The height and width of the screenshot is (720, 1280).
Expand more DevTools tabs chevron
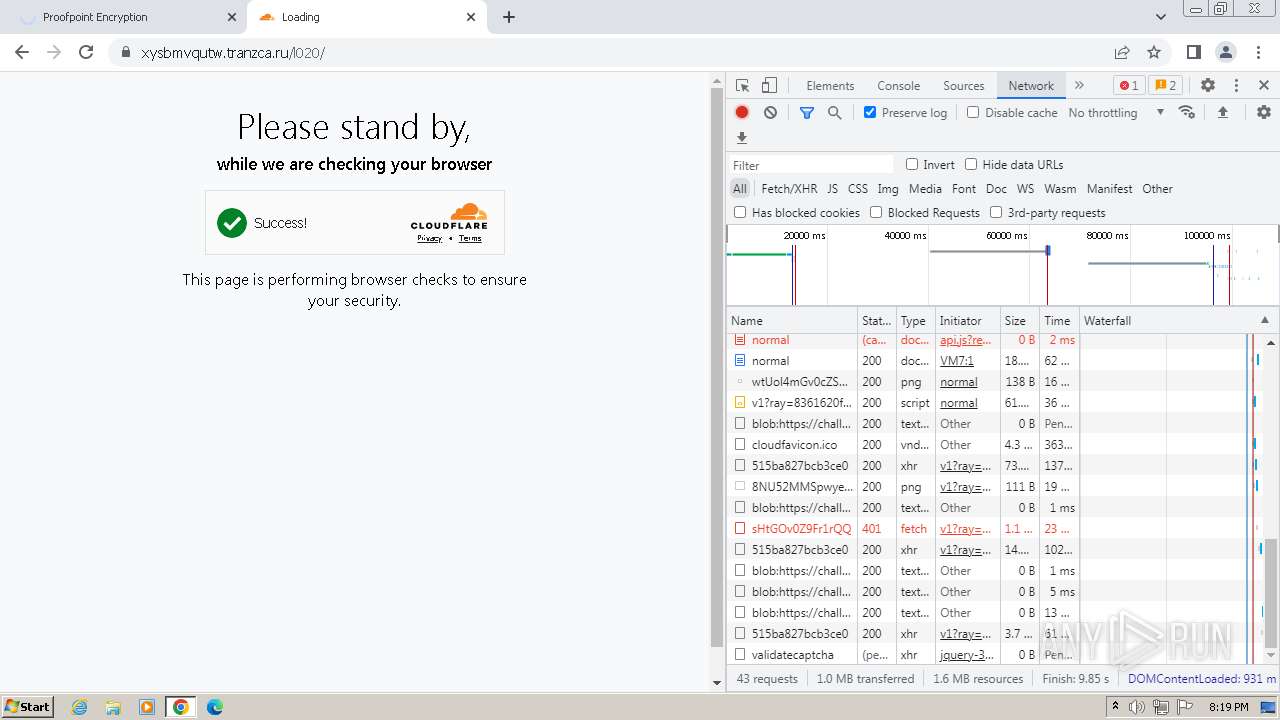1079,86
